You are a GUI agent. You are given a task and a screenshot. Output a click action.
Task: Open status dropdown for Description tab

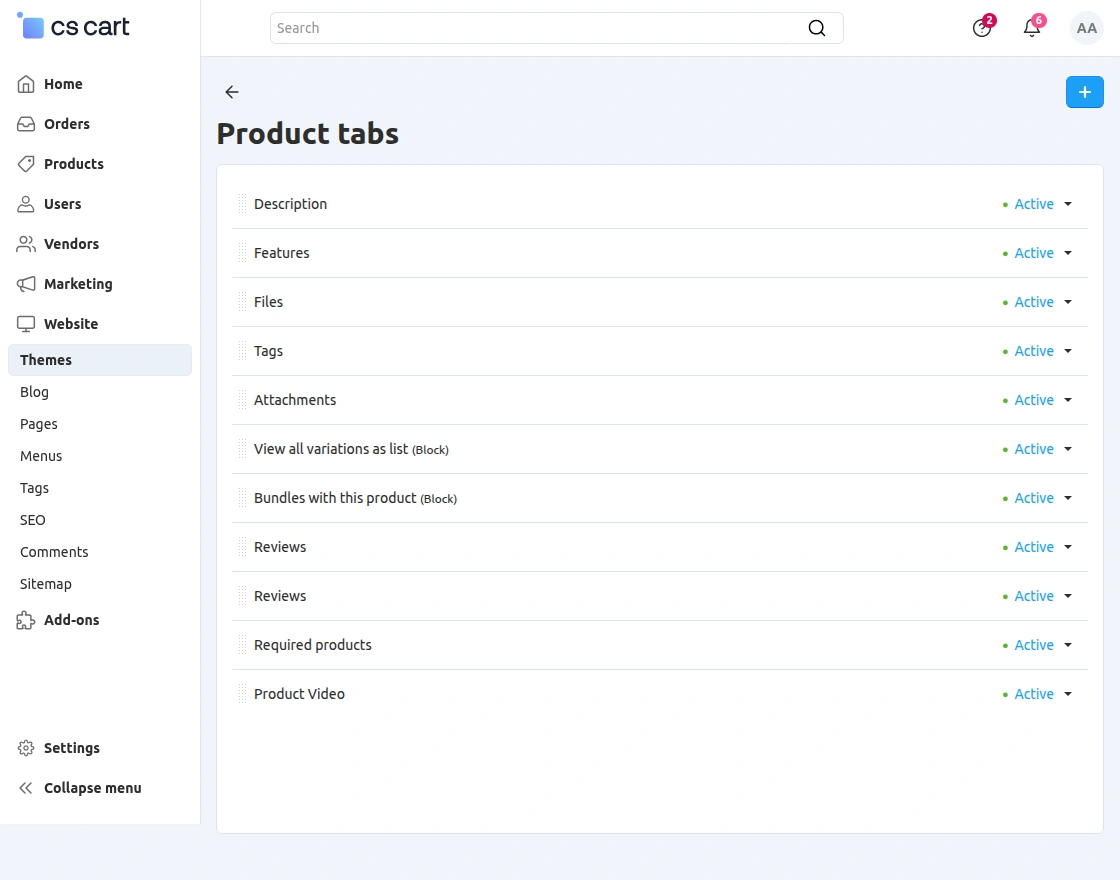(x=1037, y=204)
